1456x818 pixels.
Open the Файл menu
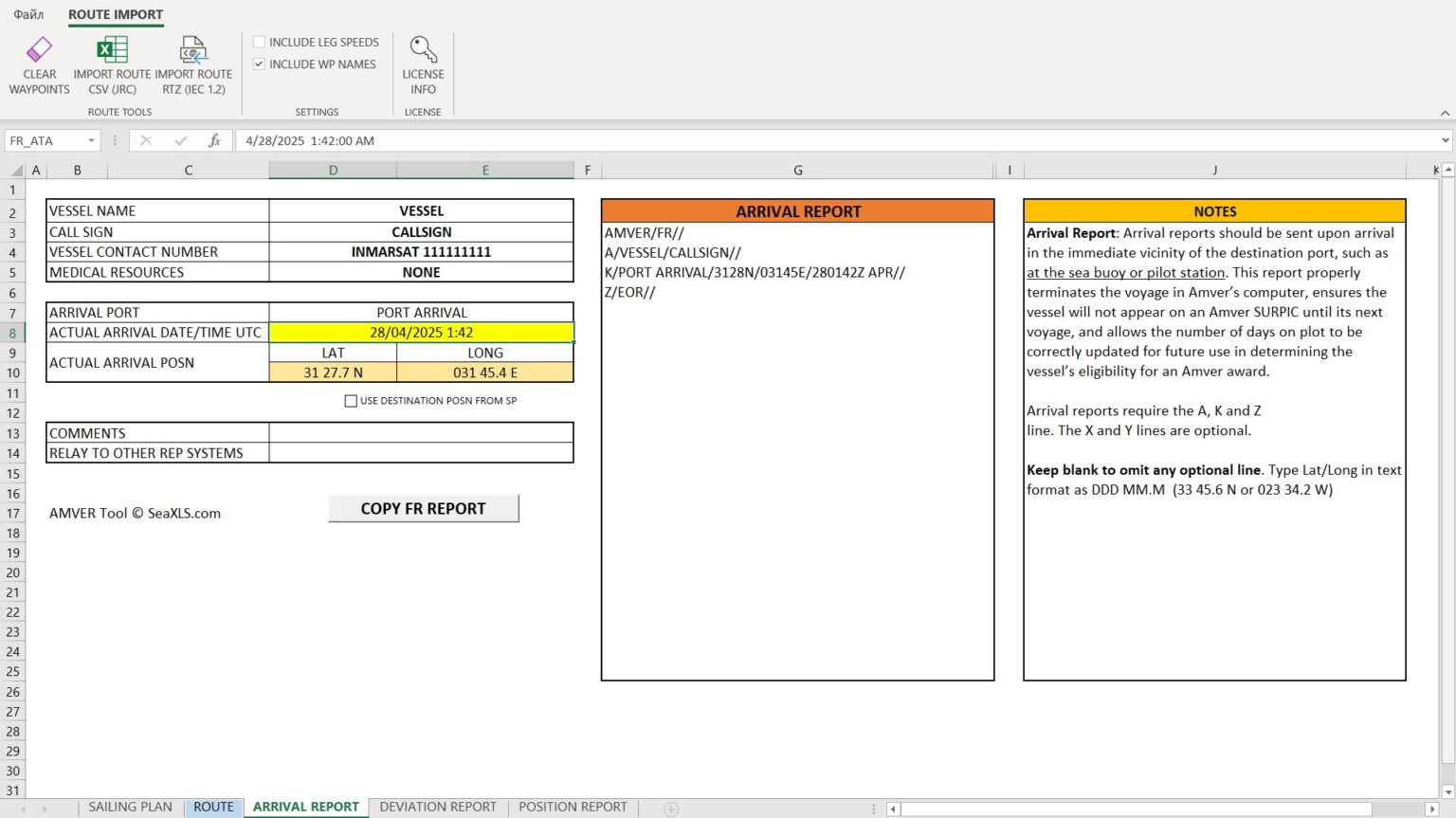28,14
